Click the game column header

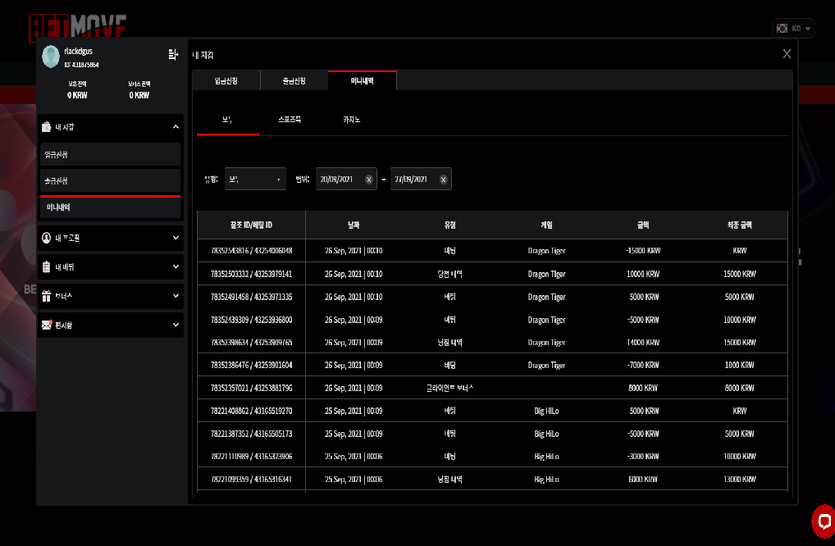pyautogui.click(x=546, y=225)
